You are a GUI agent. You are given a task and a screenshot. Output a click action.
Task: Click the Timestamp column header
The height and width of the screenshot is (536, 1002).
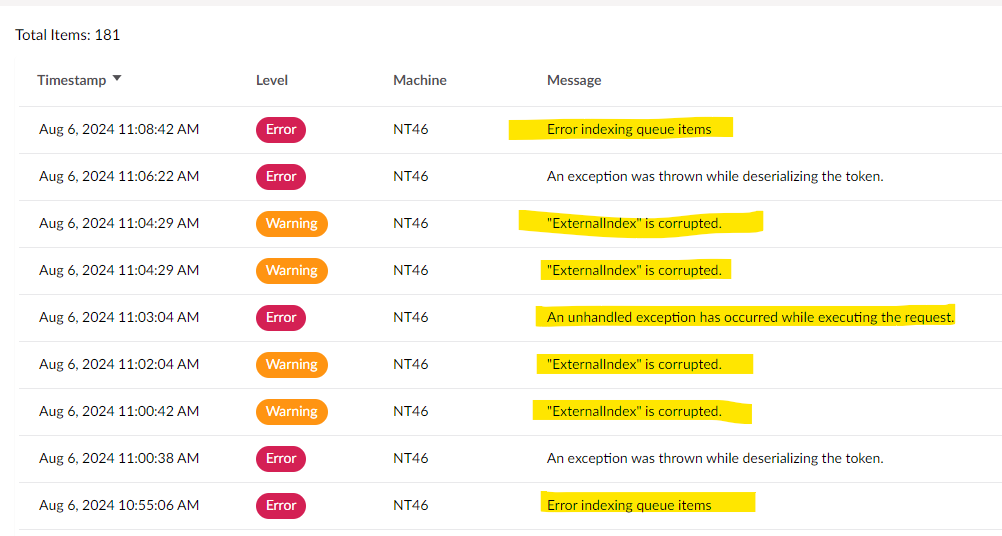point(72,80)
